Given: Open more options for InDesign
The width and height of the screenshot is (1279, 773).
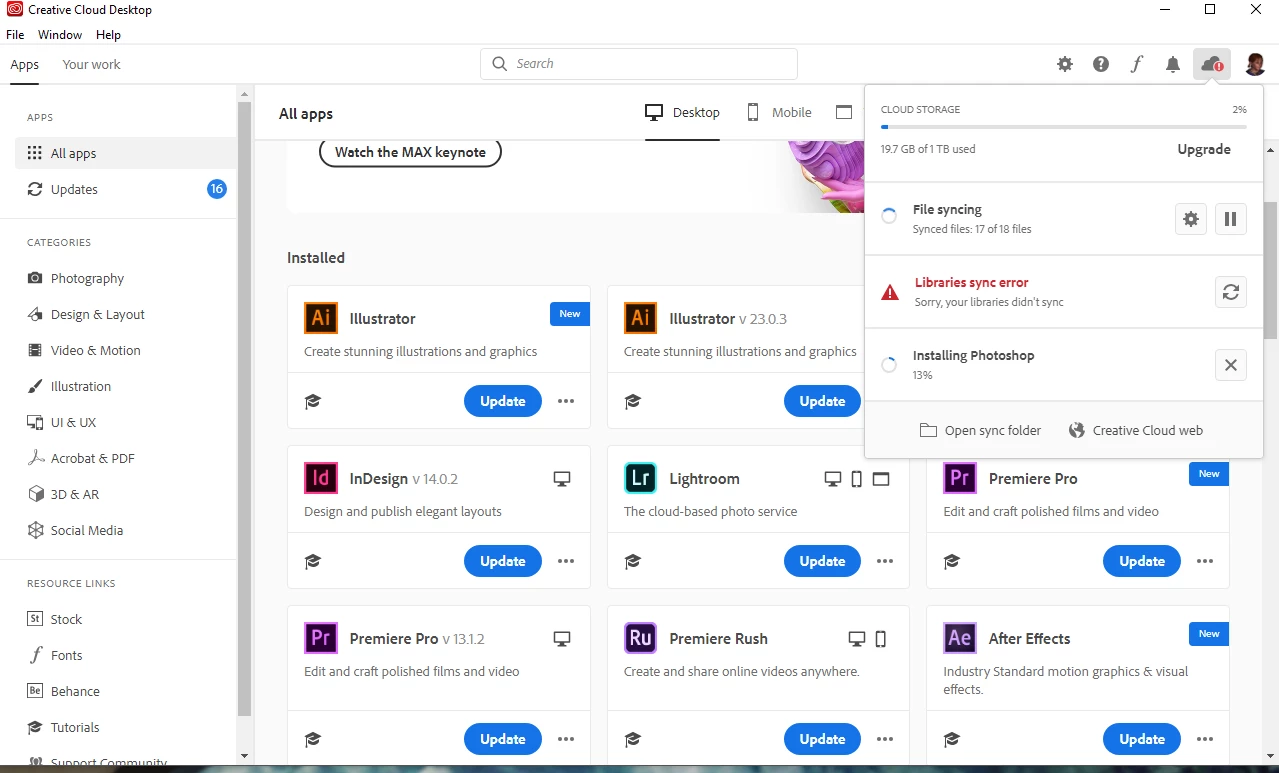Looking at the screenshot, I should 566,561.
